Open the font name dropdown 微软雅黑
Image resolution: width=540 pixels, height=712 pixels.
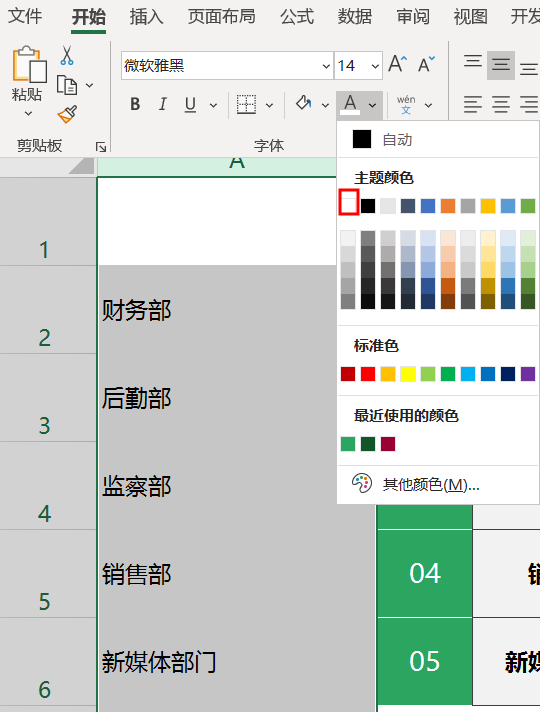(x=326, y=66)
